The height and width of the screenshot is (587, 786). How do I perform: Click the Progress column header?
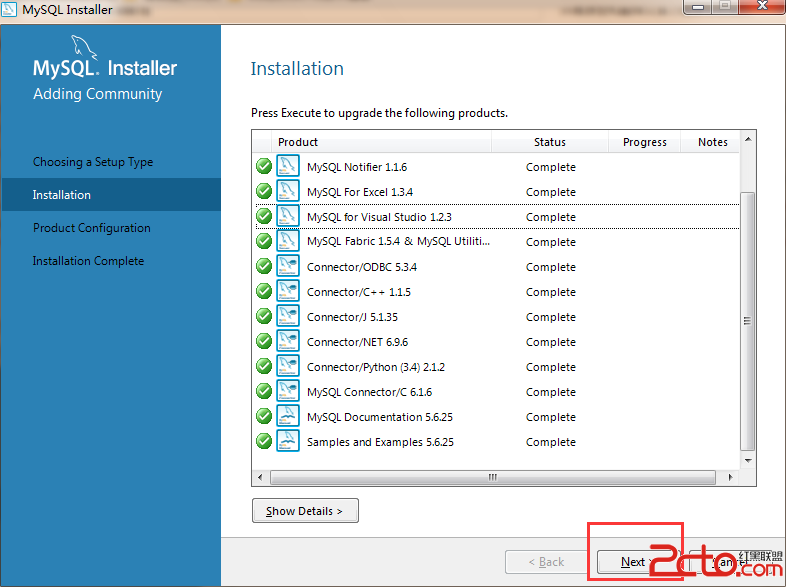pyautogui.click(x=645, y=142)
